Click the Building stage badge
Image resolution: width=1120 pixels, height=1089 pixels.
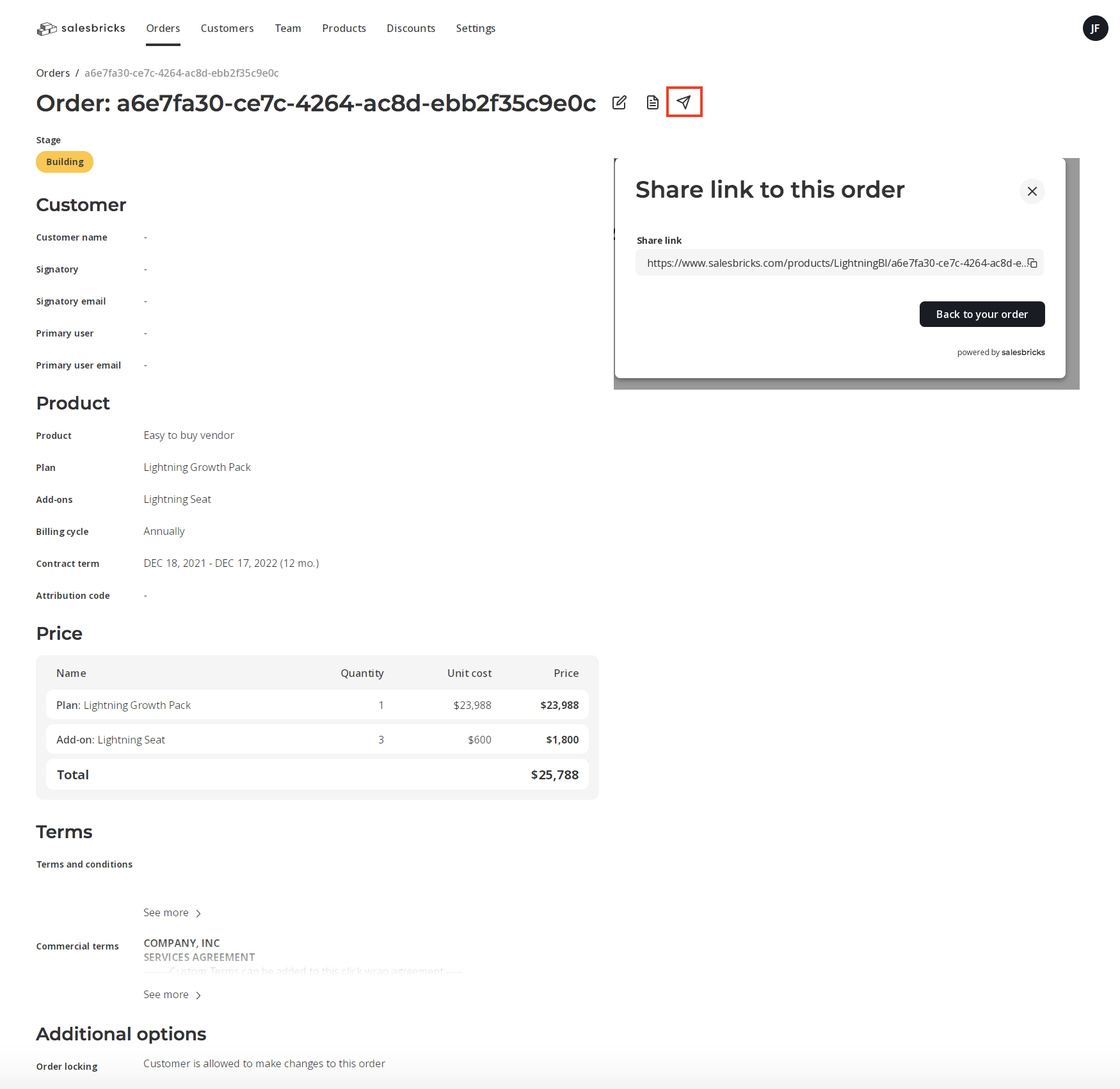tap(65, 162)
